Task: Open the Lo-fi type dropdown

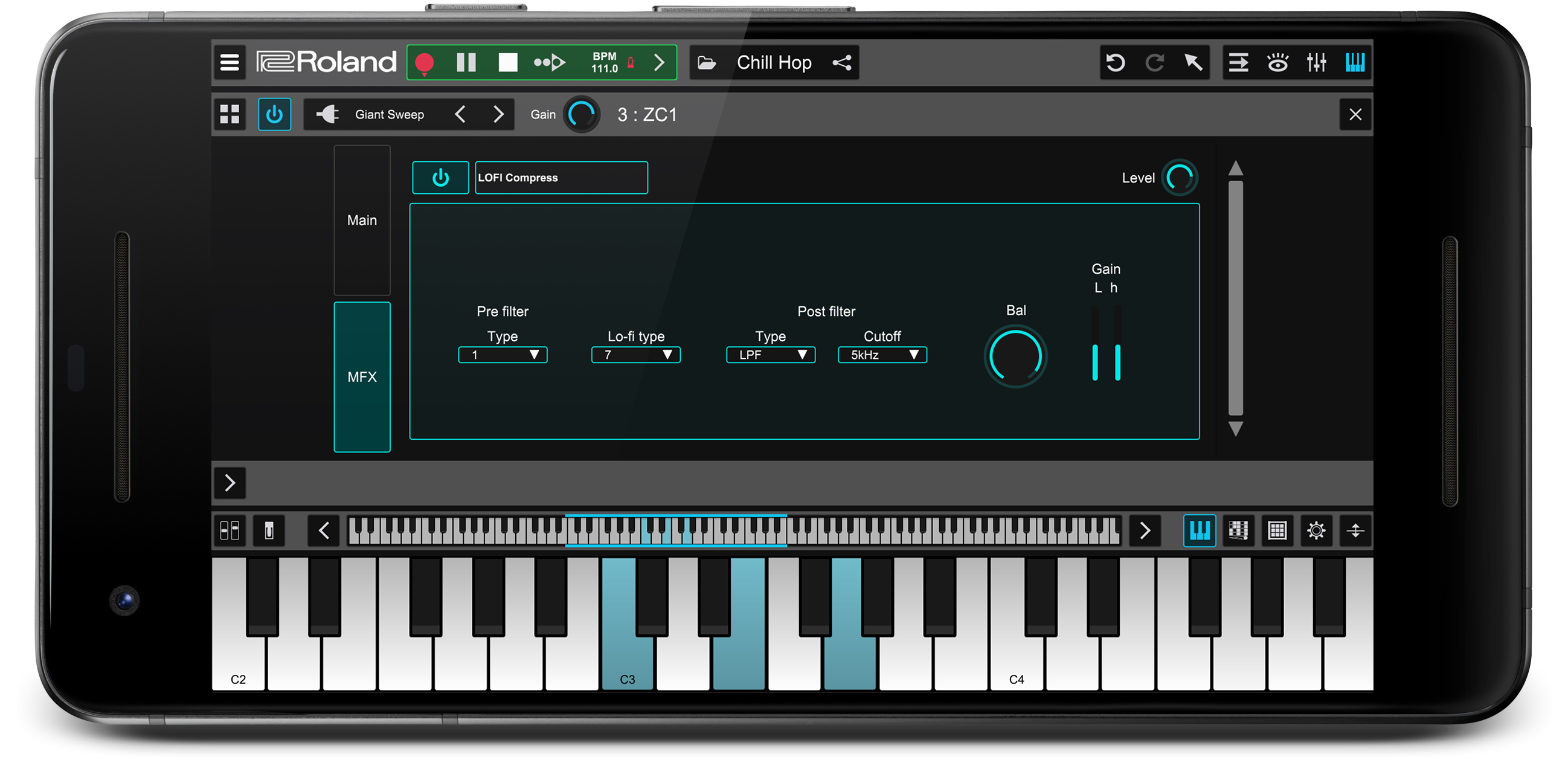Action: pos(636,355)
